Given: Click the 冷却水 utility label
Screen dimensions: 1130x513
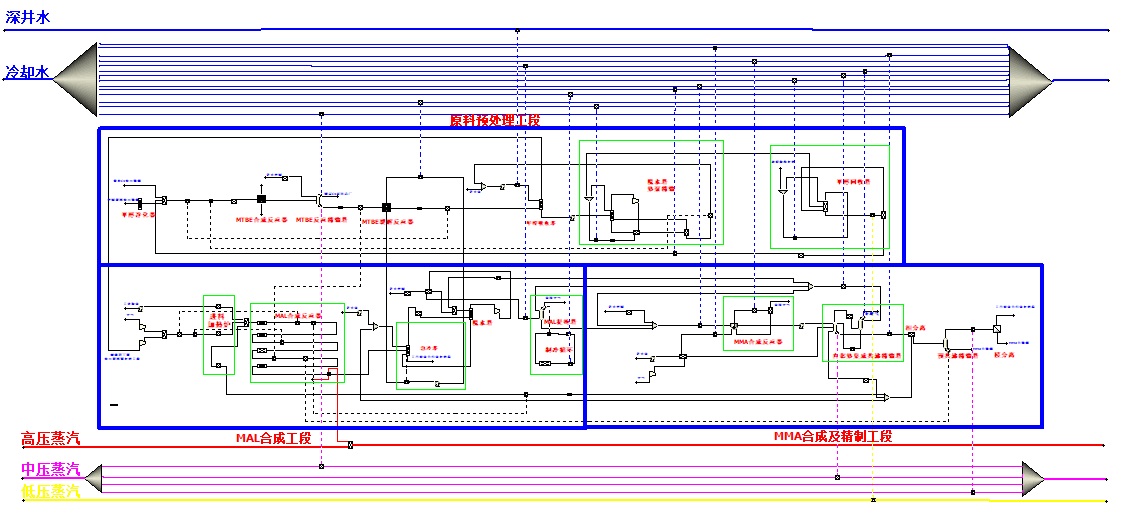Looking at the screenshot, I should tap(27, 72).
